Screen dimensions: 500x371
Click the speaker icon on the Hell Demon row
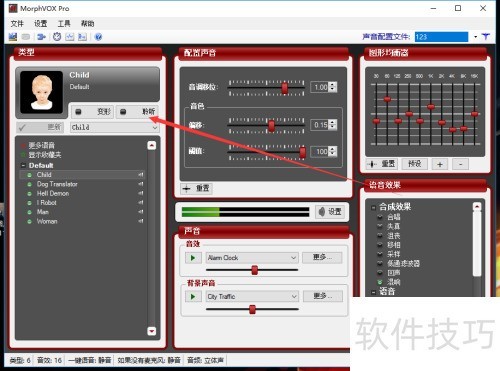[x=141, y=193]
